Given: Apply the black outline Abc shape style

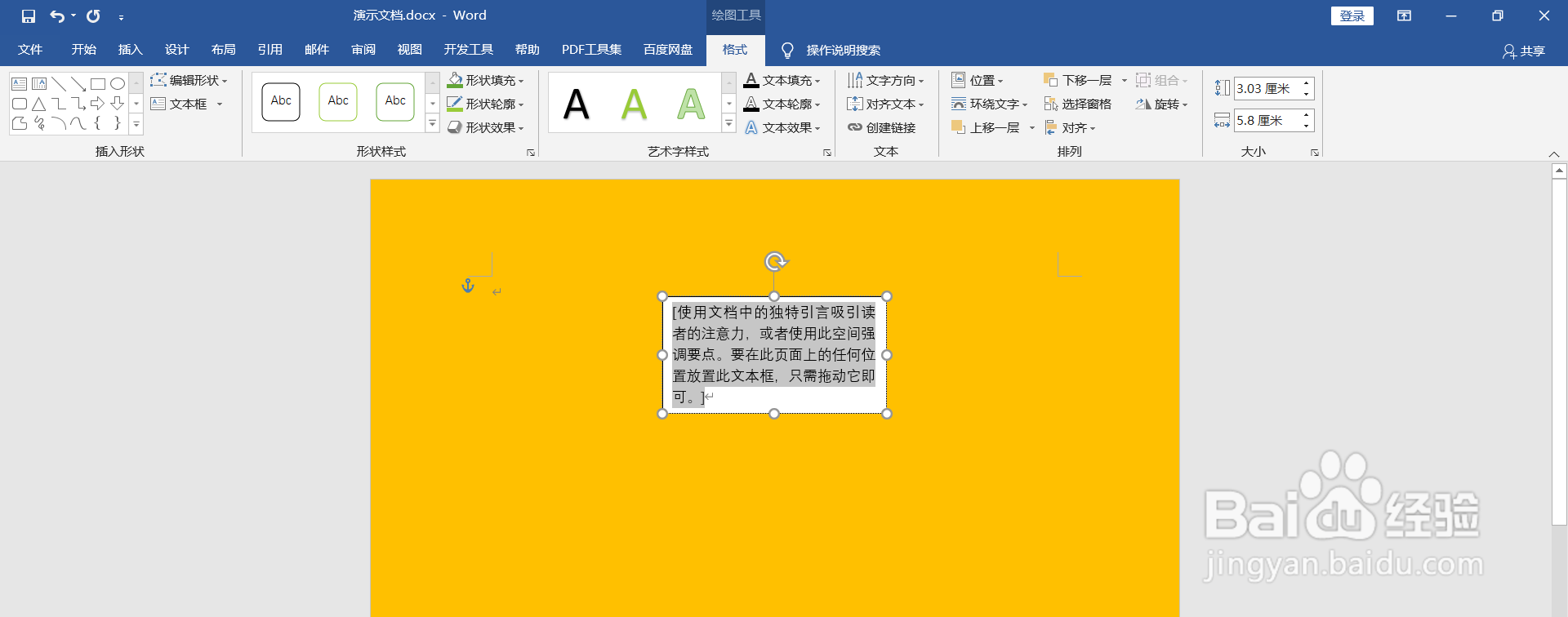Looking at the screenshot, I should pyautogui.click(x=281, y=102).
